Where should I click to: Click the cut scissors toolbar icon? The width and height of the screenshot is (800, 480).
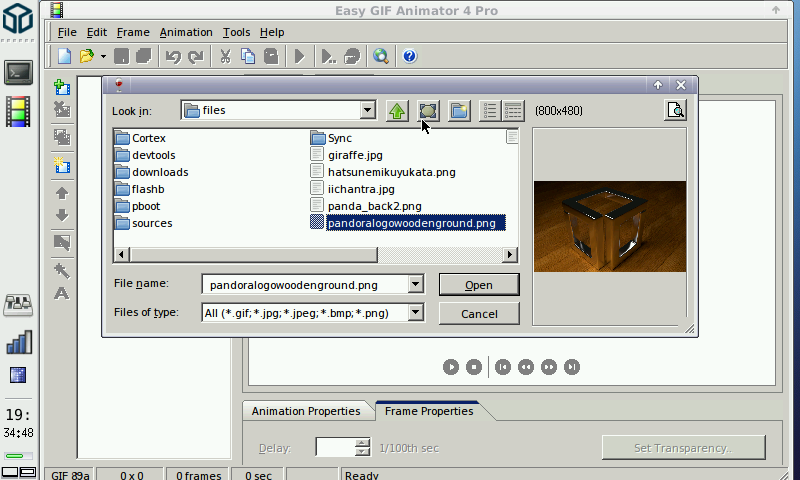click(x=225, y=56)
